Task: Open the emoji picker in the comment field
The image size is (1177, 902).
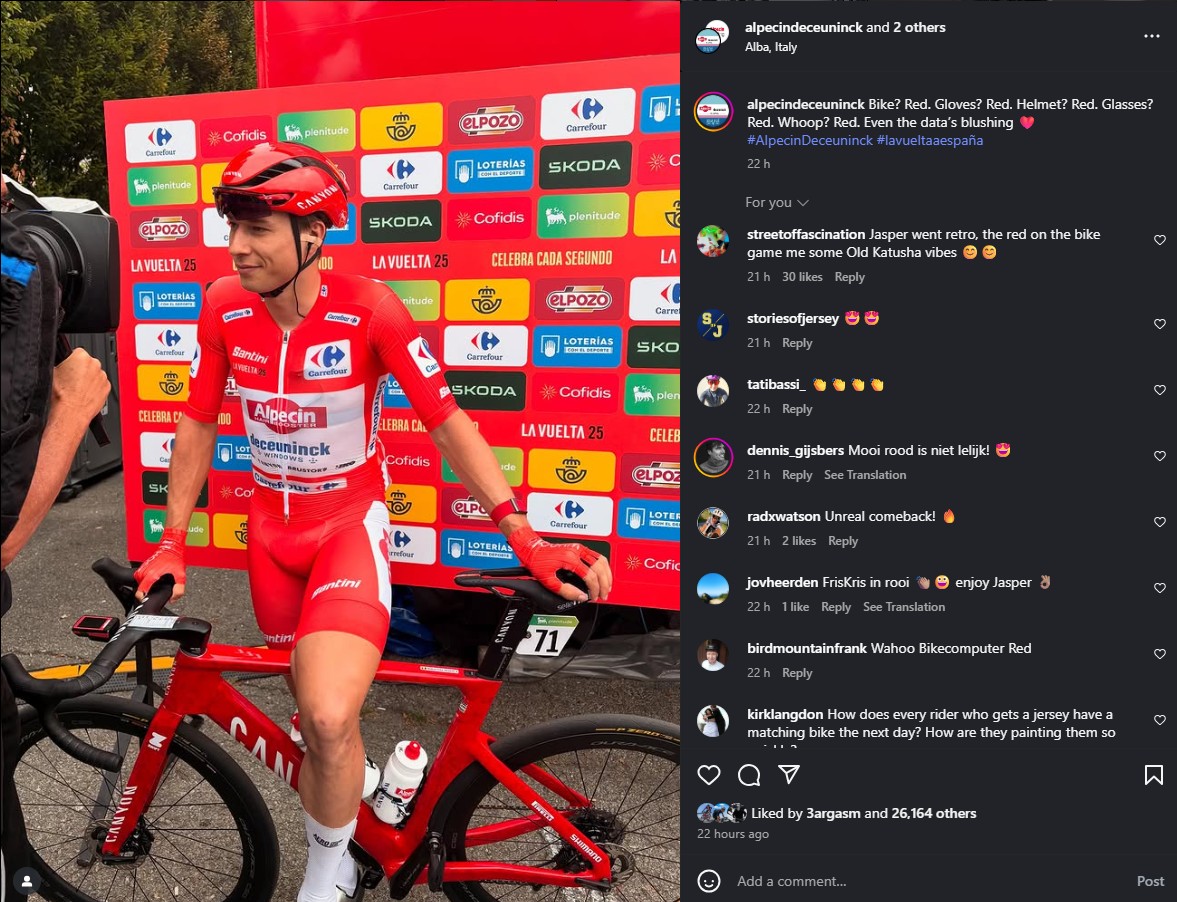Action: pyautogui.click(x=709, y=880)
